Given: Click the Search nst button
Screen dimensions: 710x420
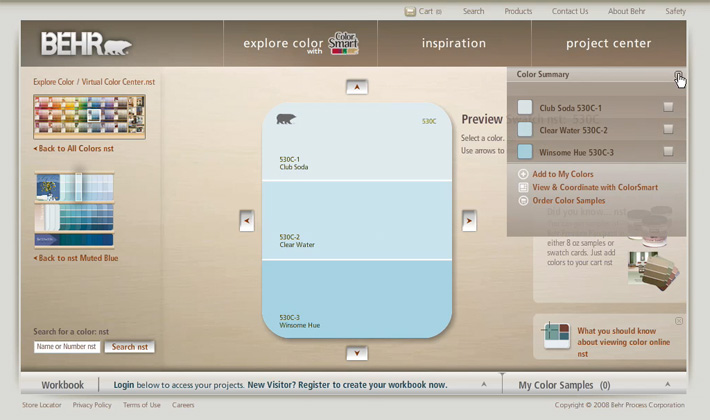Looking at the screenshot, I should tap(130, 347).
